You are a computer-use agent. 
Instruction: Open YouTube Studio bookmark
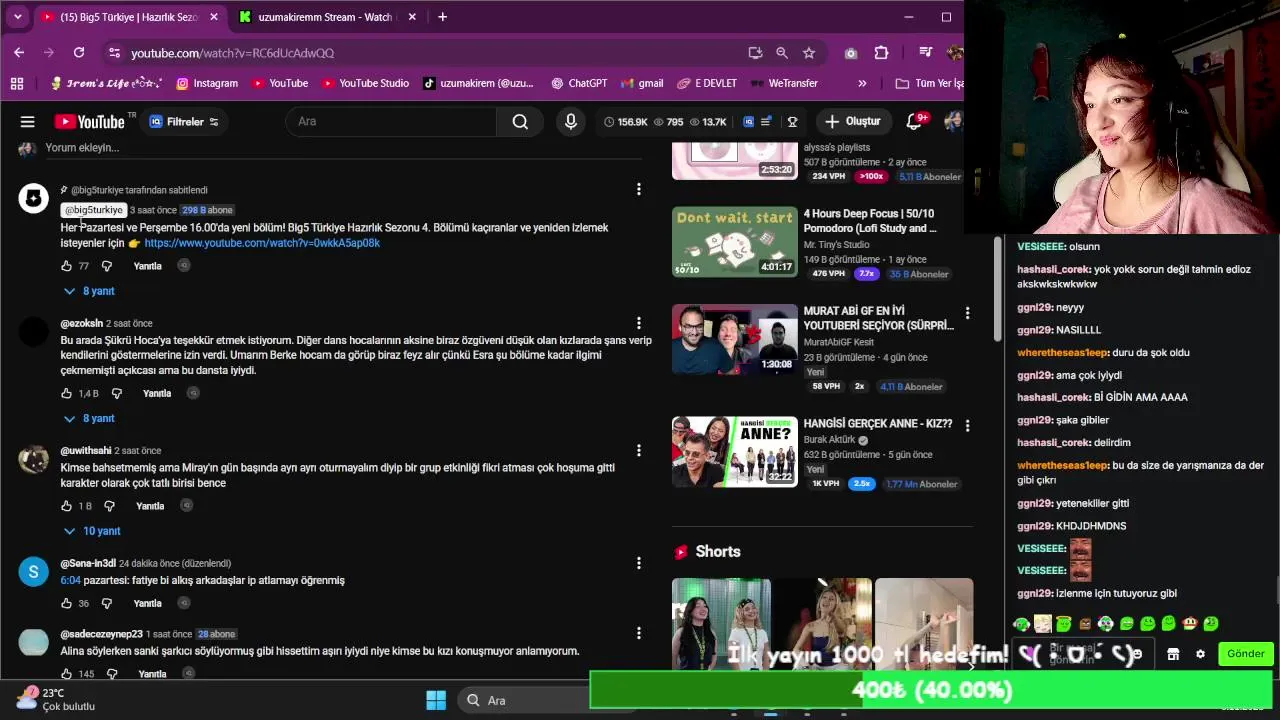(x=364, y=83)
